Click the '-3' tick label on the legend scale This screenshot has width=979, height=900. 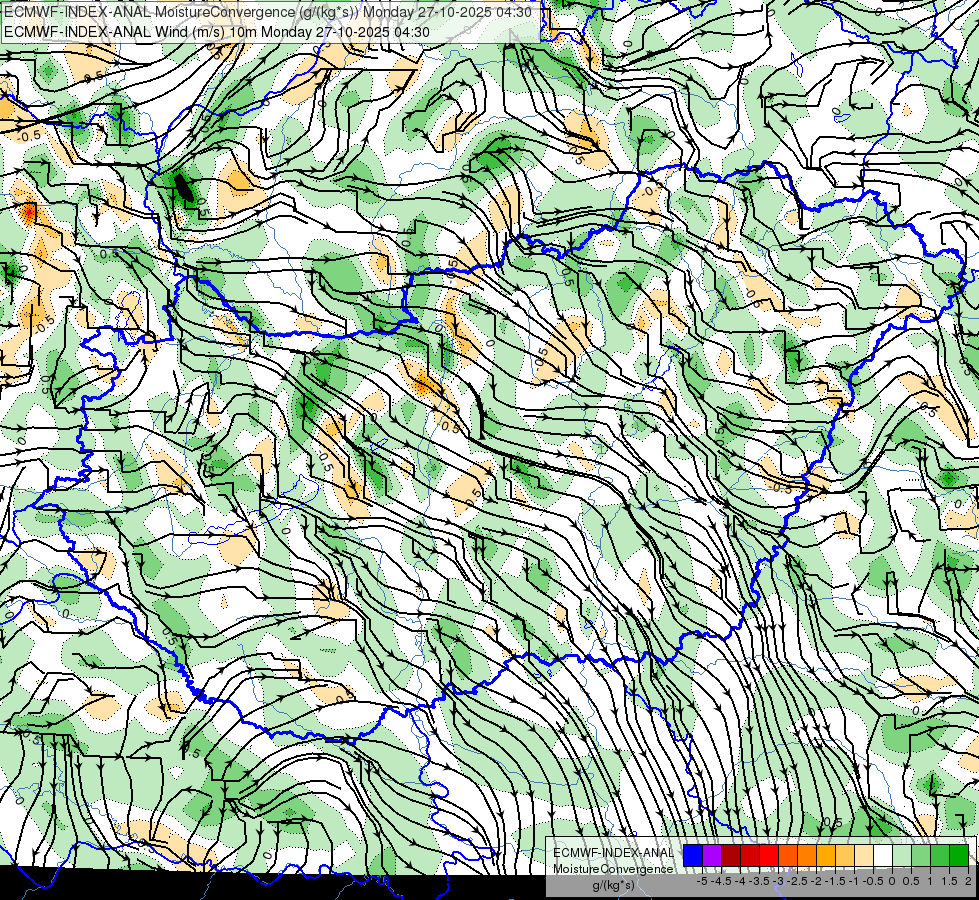[779, 881]
